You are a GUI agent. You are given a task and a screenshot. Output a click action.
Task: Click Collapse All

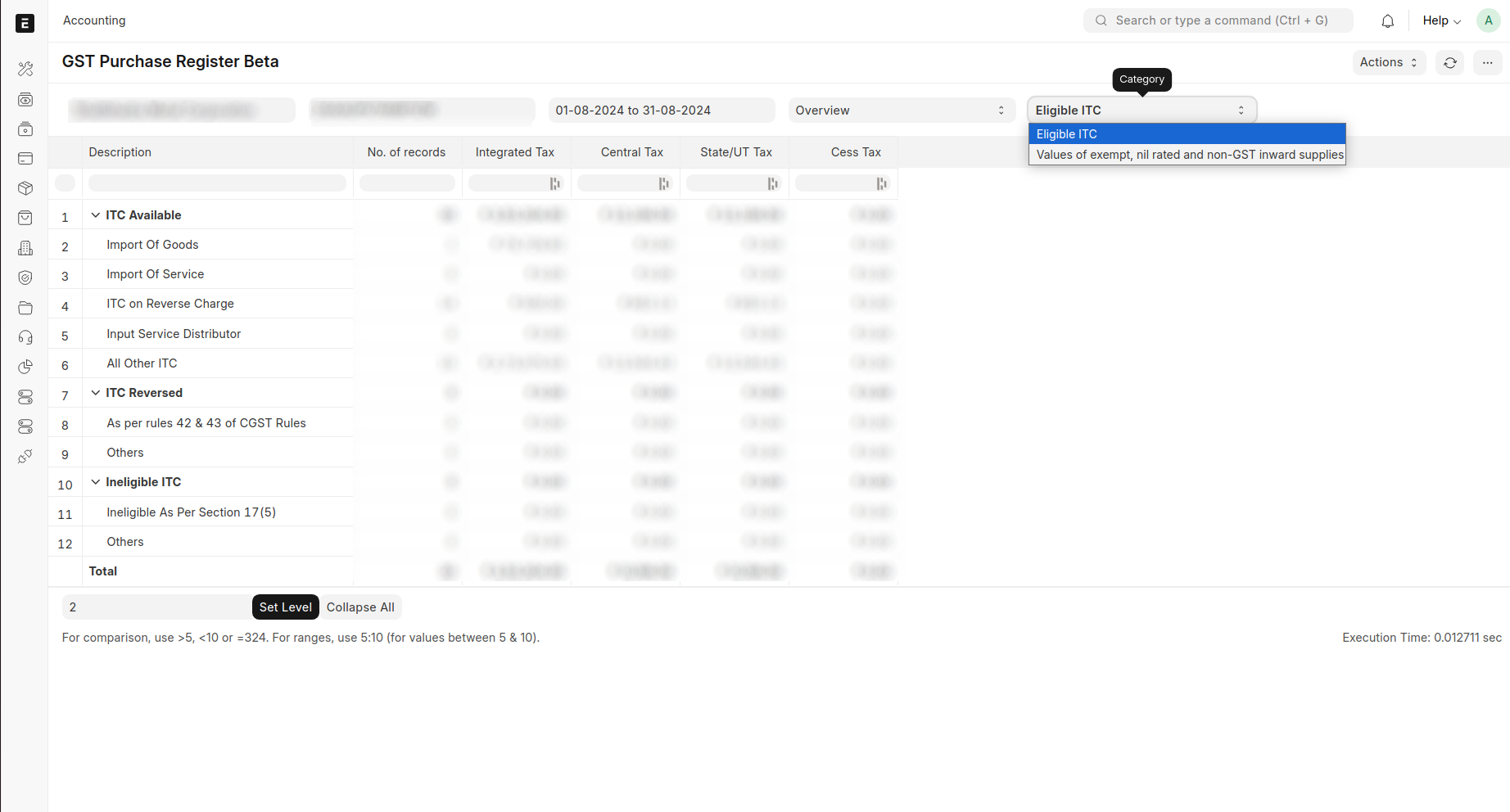coord(360,607)
